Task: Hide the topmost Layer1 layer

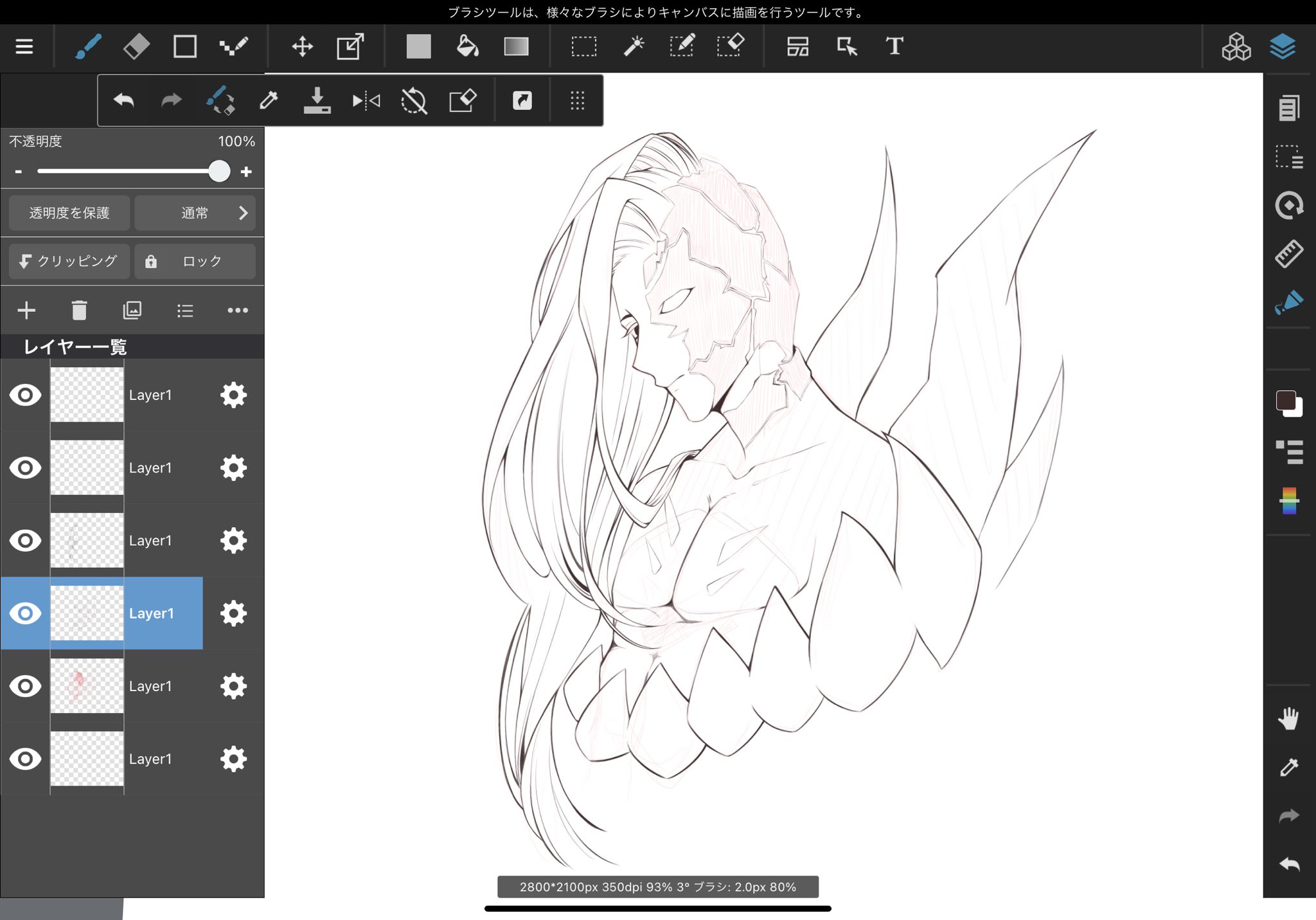Action: (25, 395)
